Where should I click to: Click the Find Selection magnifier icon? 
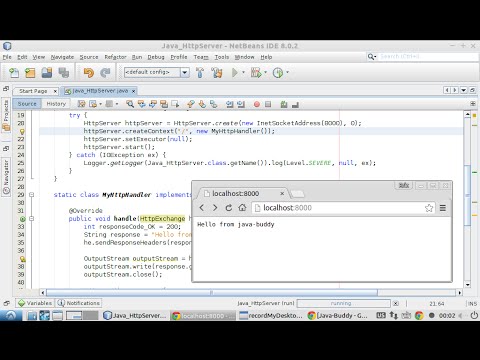coord(130,104)
